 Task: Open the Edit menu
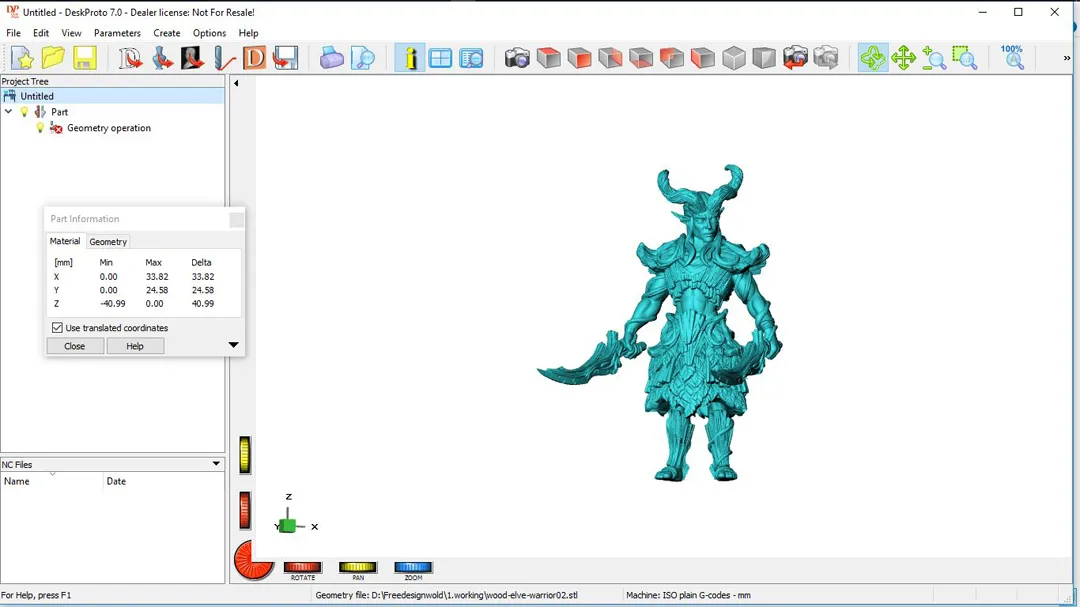point(41,33)
